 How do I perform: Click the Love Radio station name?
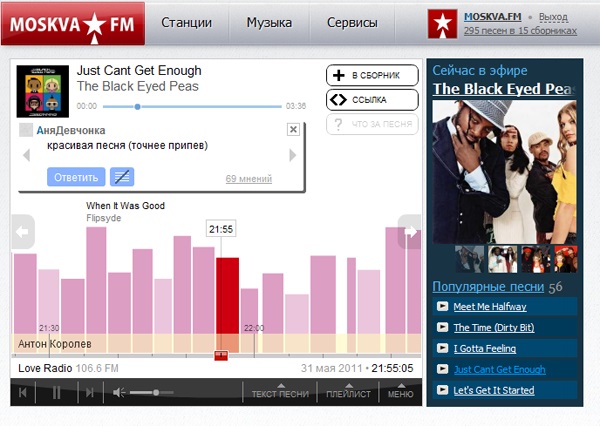(45, 368)
